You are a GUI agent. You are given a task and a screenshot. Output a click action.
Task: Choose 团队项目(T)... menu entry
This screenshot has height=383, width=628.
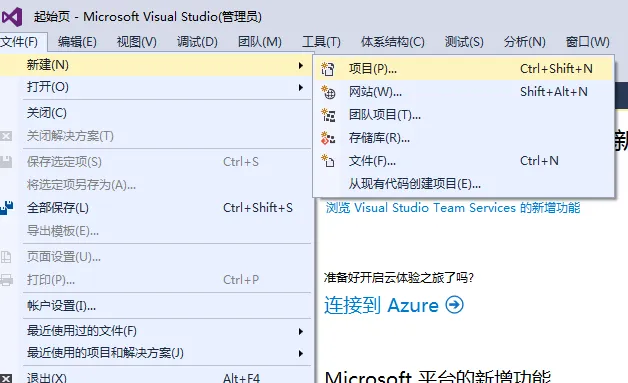[464, 115]
